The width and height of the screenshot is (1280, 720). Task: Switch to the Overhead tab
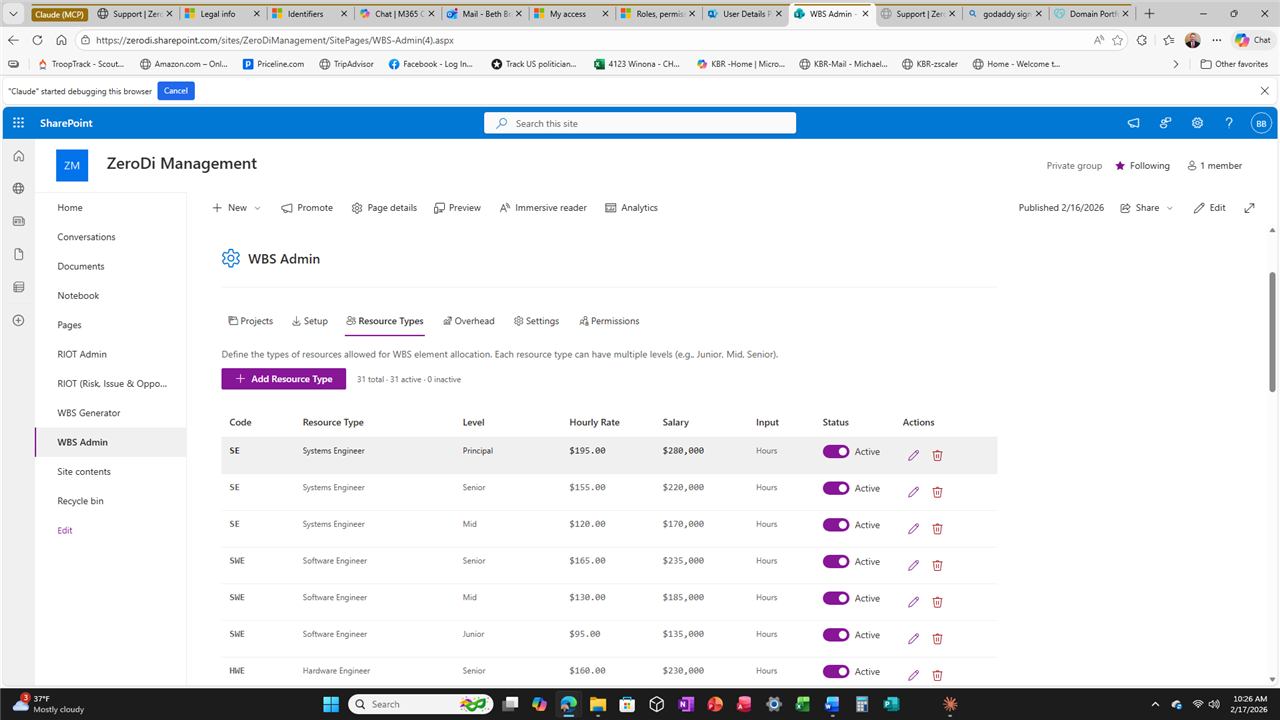click(x=468, y=320)
